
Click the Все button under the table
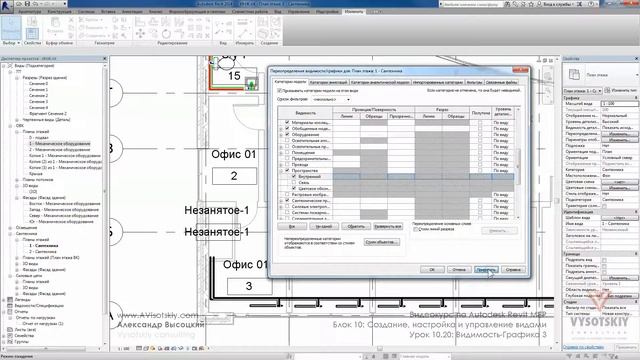[x=292, y=226]
